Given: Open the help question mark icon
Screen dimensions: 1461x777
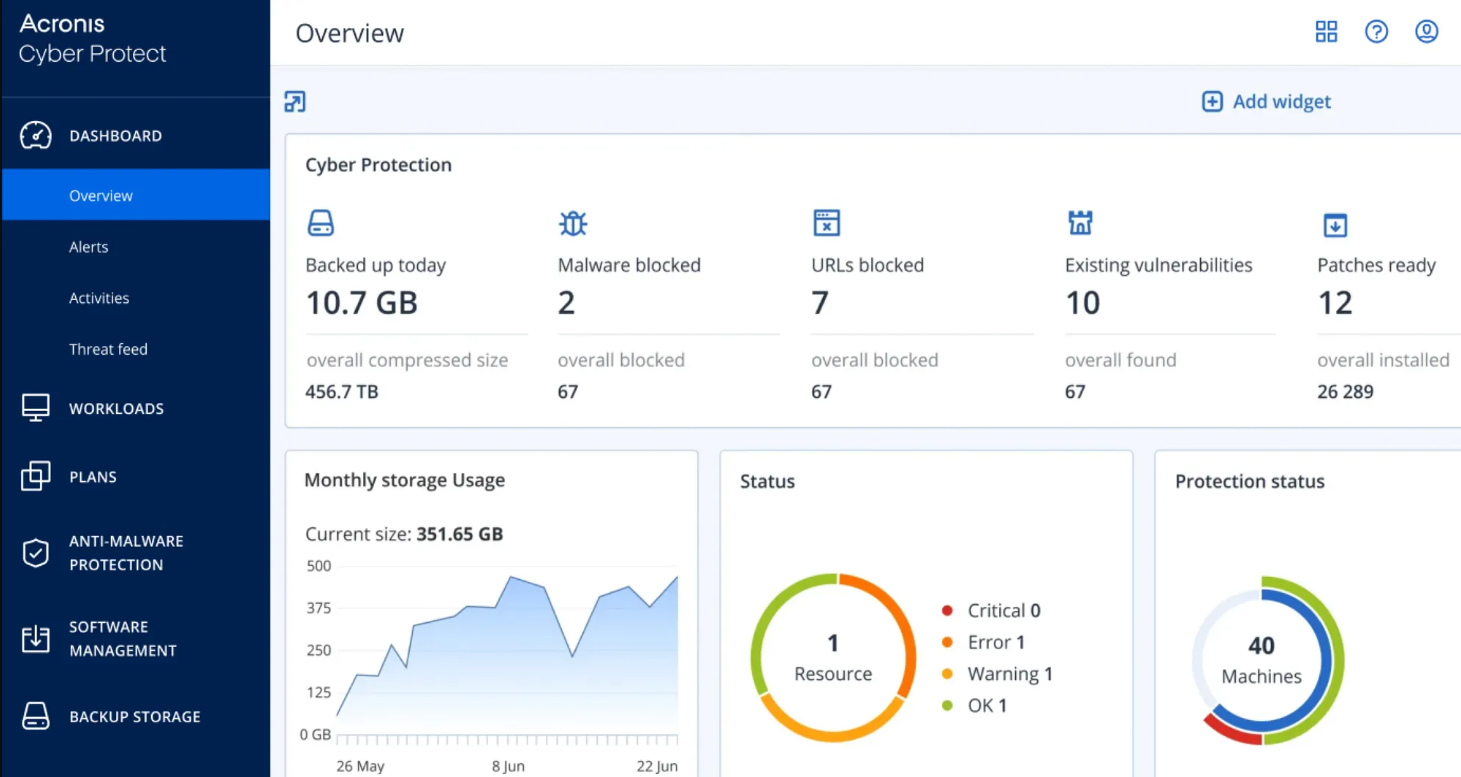Looking at the screenshot, I should [1377, 32].
